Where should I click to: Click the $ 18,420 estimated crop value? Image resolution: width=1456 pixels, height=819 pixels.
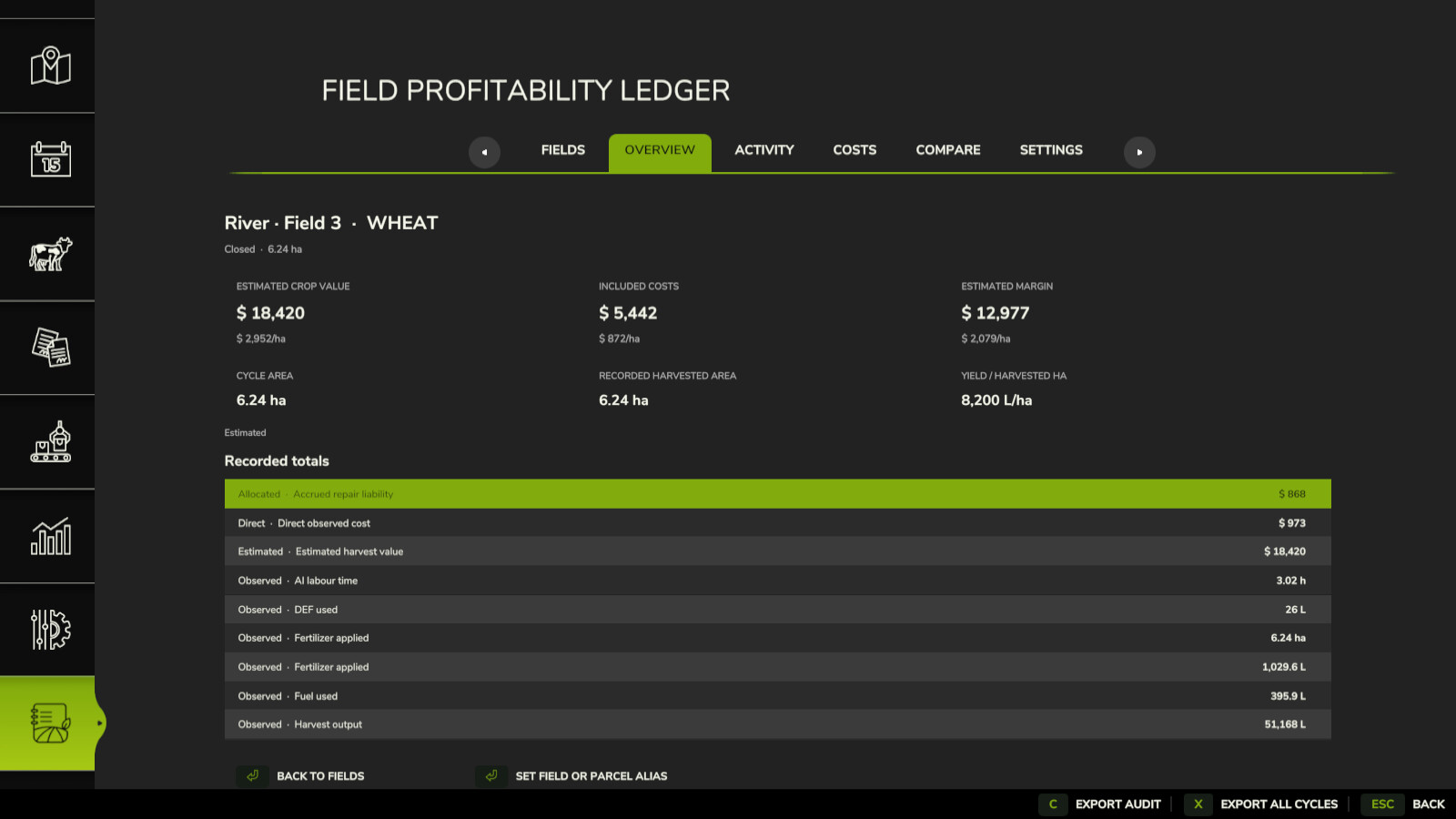point(270,313)
